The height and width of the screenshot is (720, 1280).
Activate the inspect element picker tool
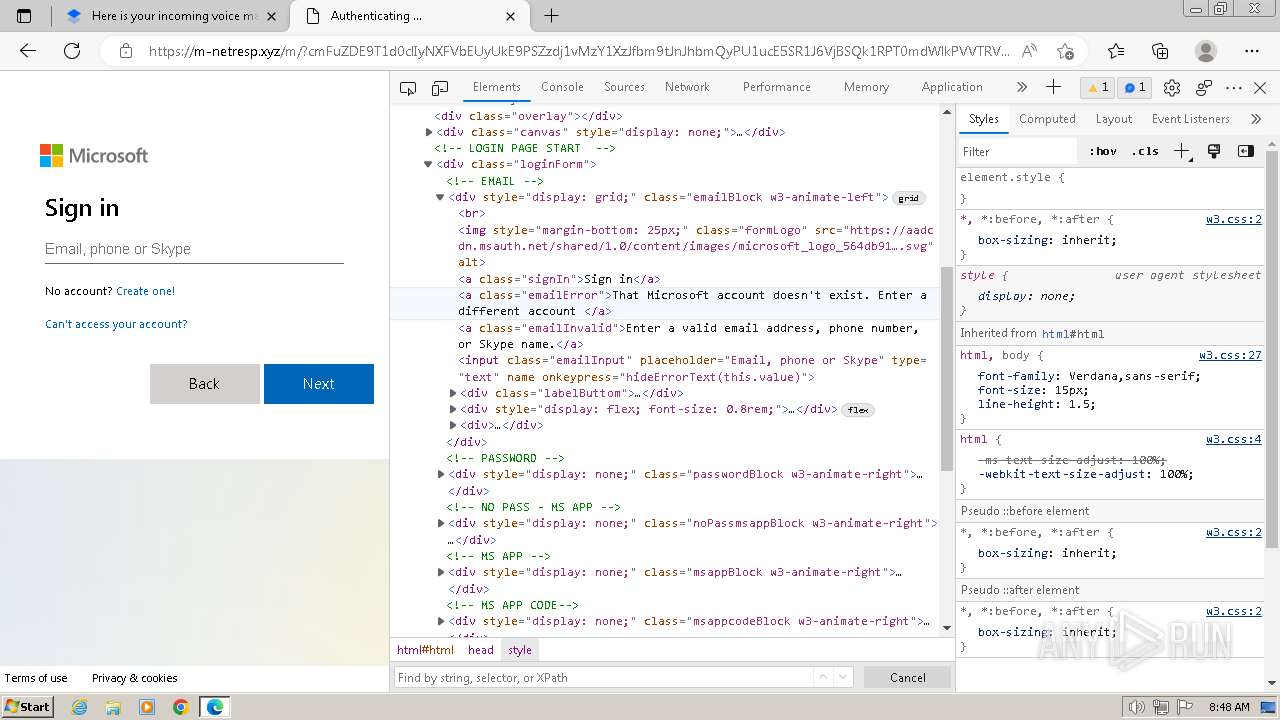[408, 88]
